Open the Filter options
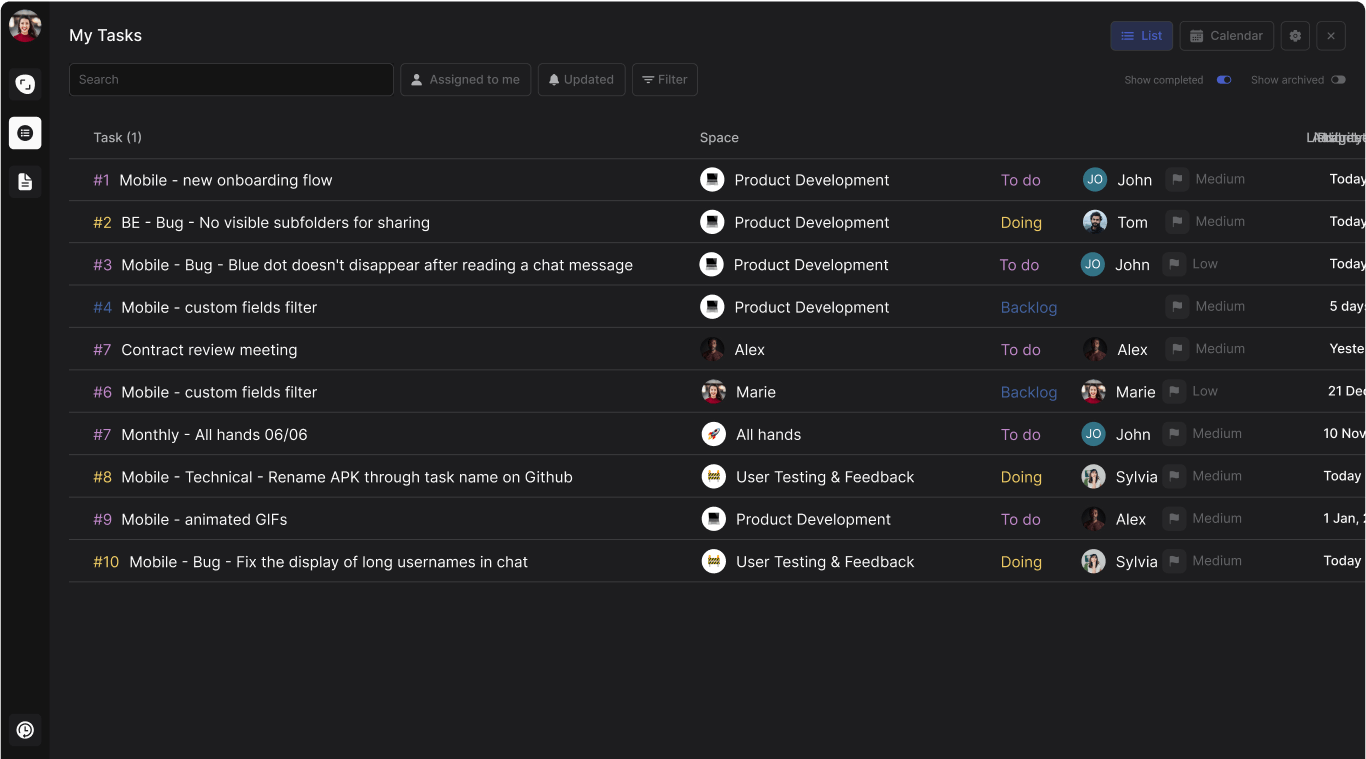Viewport: 1366px width, 759px height. pos(664,79)
